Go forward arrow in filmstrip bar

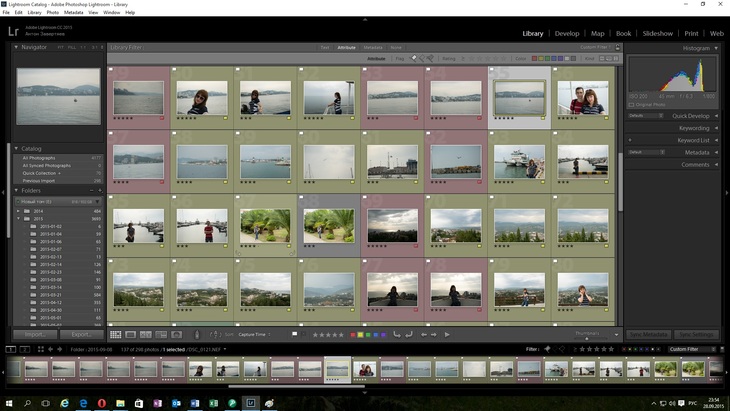click(x=60, y=349)
